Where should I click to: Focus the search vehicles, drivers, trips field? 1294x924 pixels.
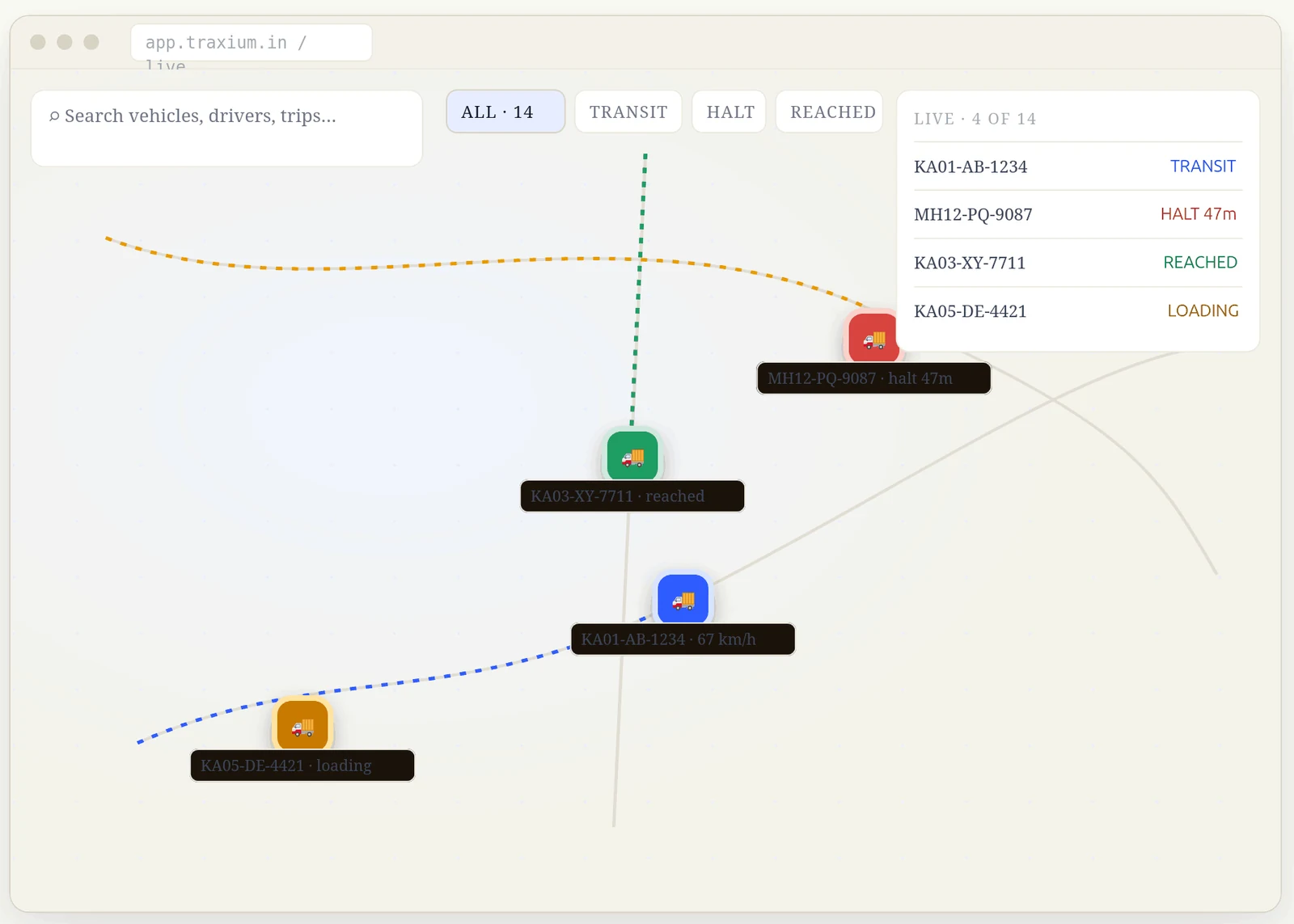pyautogui.click(x=226, y=129)
